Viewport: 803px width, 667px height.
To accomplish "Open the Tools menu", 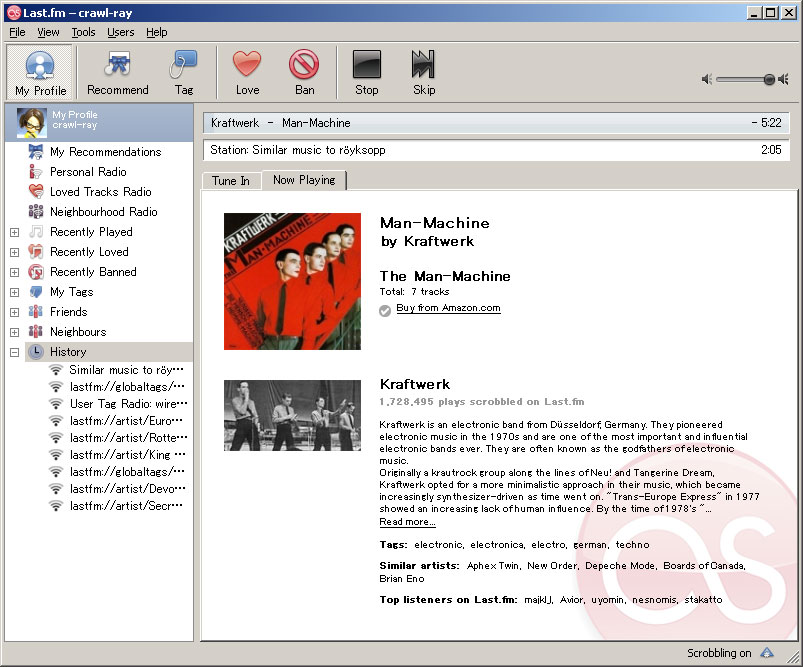I will pyautogui.click(x=83, y=32).
